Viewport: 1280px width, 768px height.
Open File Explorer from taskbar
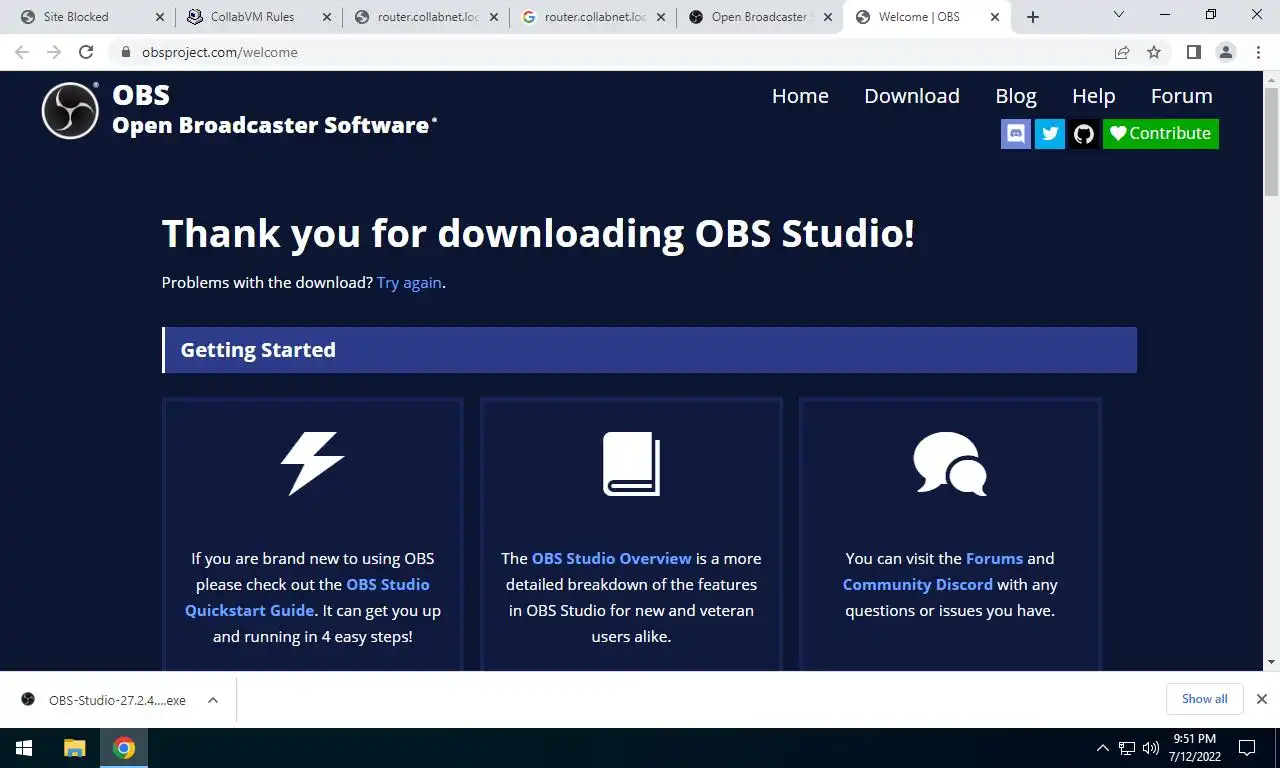75,748
